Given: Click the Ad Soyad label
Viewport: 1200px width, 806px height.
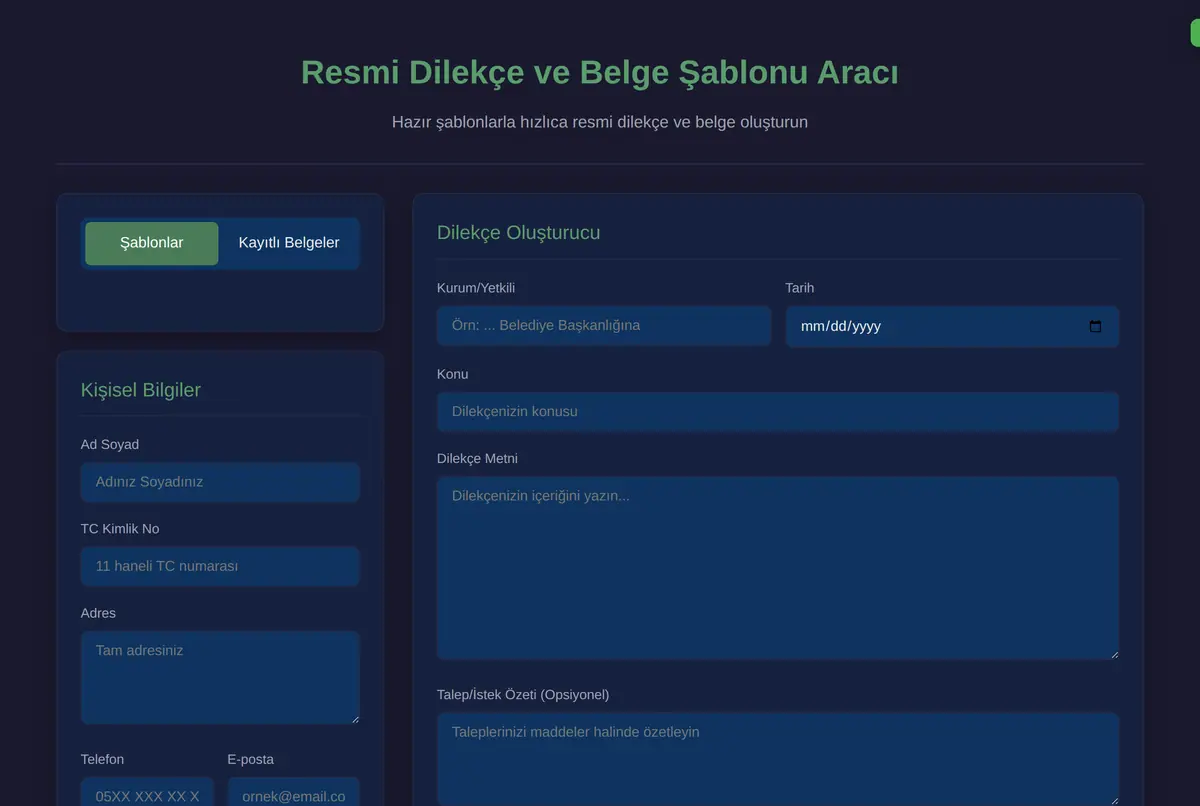Looking at the screenshot, I should pos(110,445).
